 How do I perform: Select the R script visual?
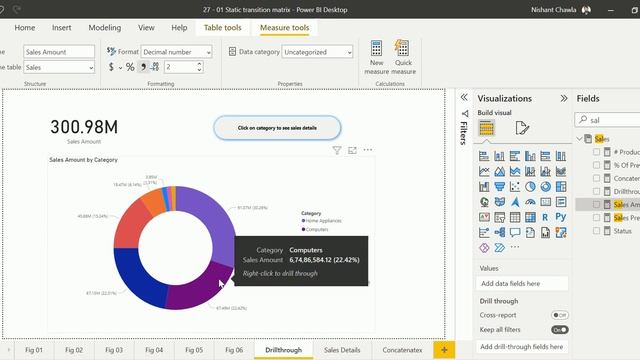pyautogui.click(x=545, y=217)
